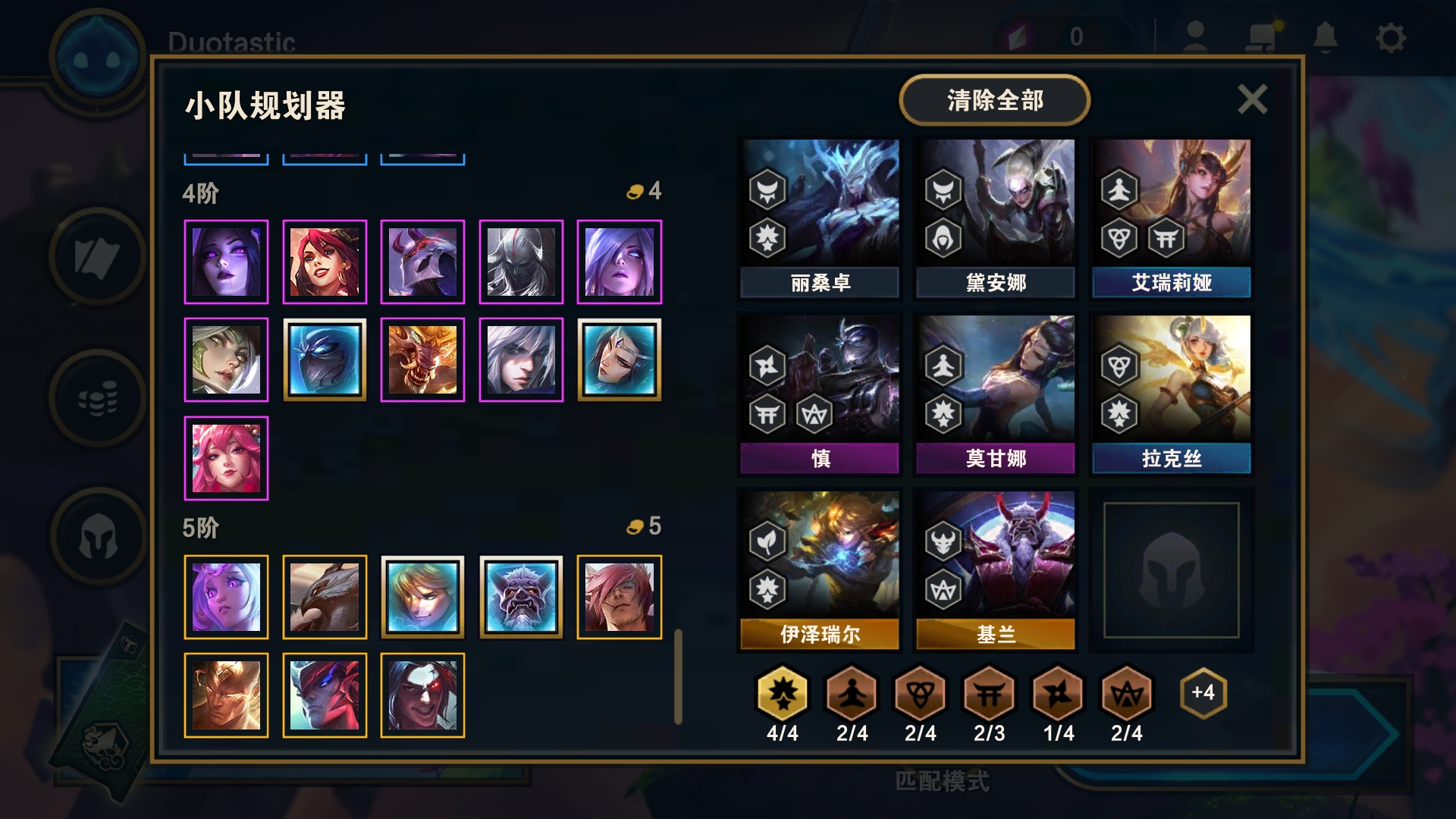The image size is (1456, 819).
Task: Click the 4/4 gold trait hexagon
Action: [x=783, y=693]
